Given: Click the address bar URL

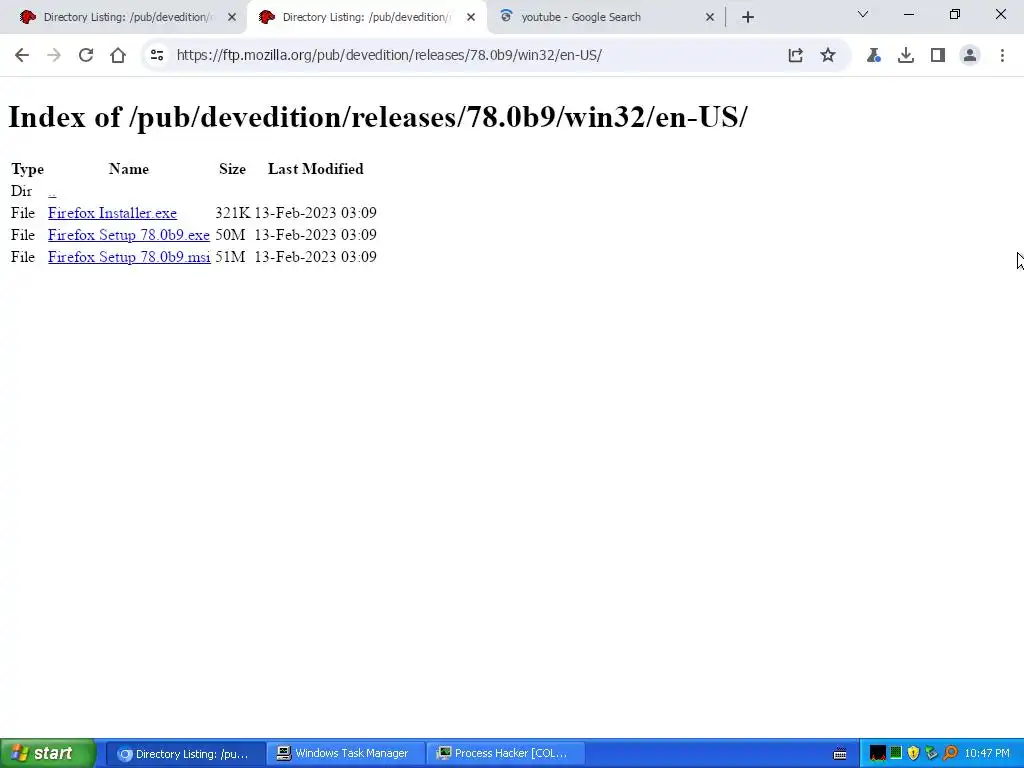Looking at the screenshot, I should point(389,56).
